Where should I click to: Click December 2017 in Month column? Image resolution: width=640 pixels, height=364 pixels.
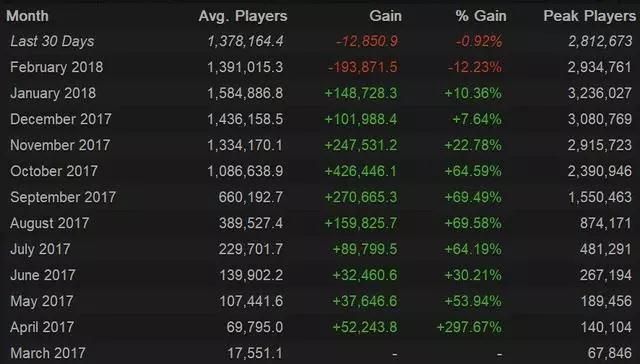(x=61, y=119)
